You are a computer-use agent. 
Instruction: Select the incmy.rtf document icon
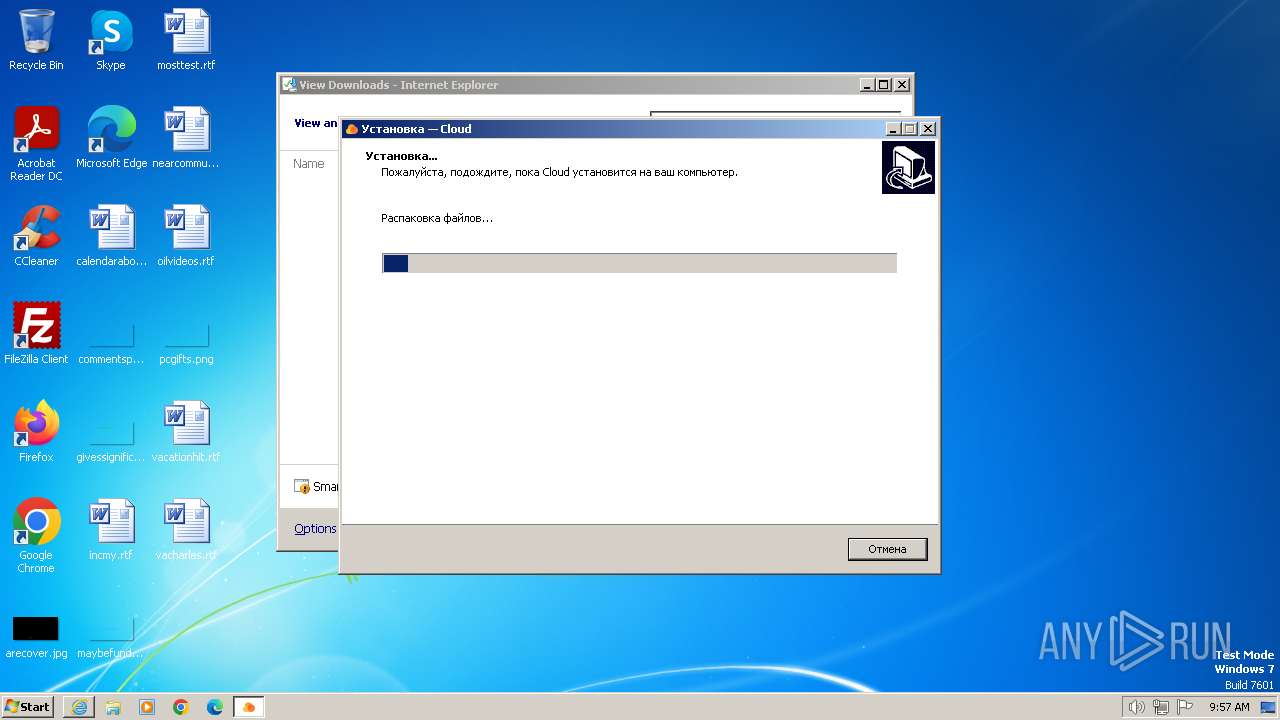click(111, 530)
